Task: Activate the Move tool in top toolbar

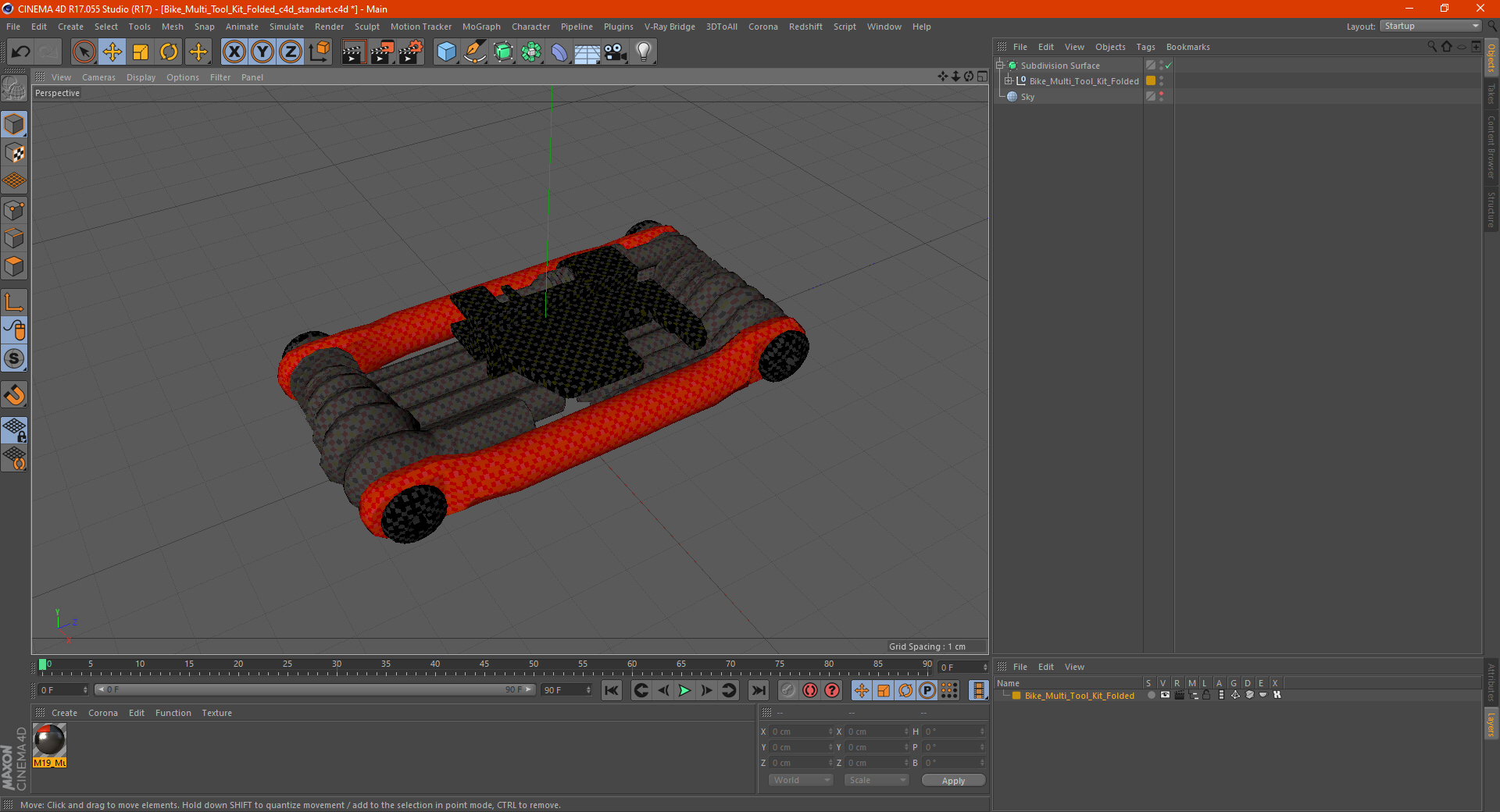Action: [112, 52]
